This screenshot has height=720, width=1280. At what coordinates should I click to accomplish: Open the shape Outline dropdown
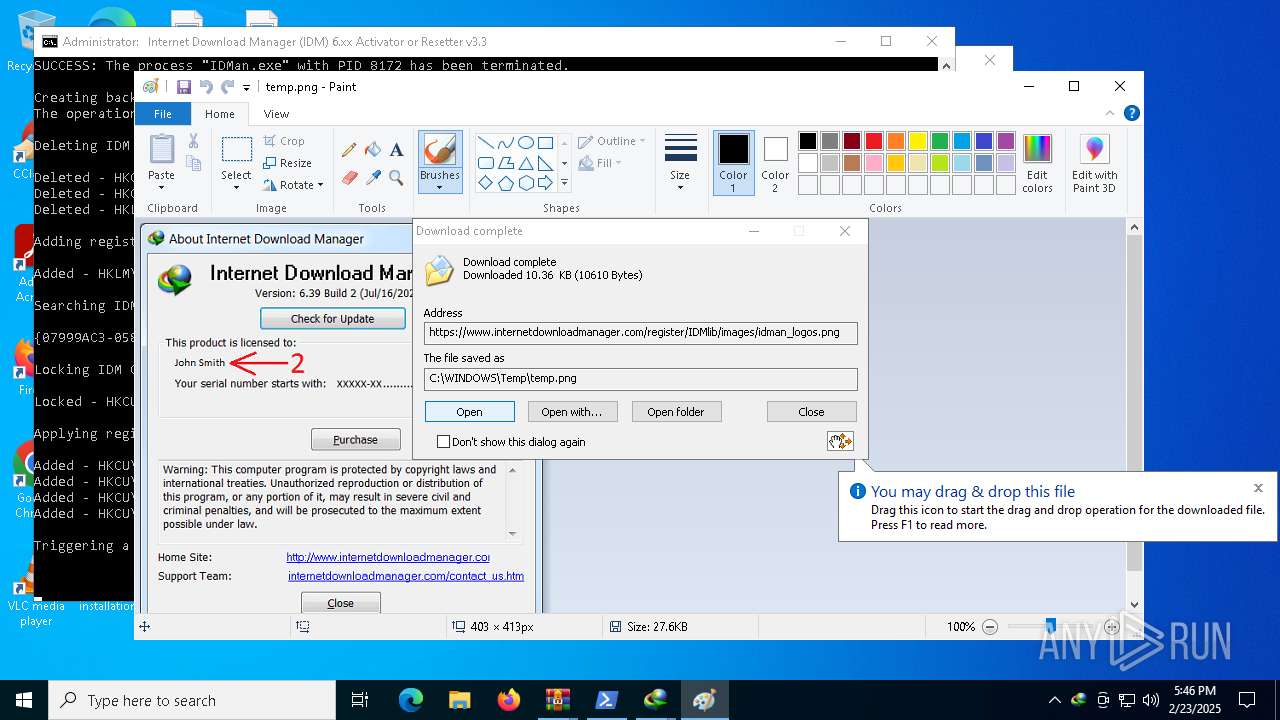click(x=611, y=141)
